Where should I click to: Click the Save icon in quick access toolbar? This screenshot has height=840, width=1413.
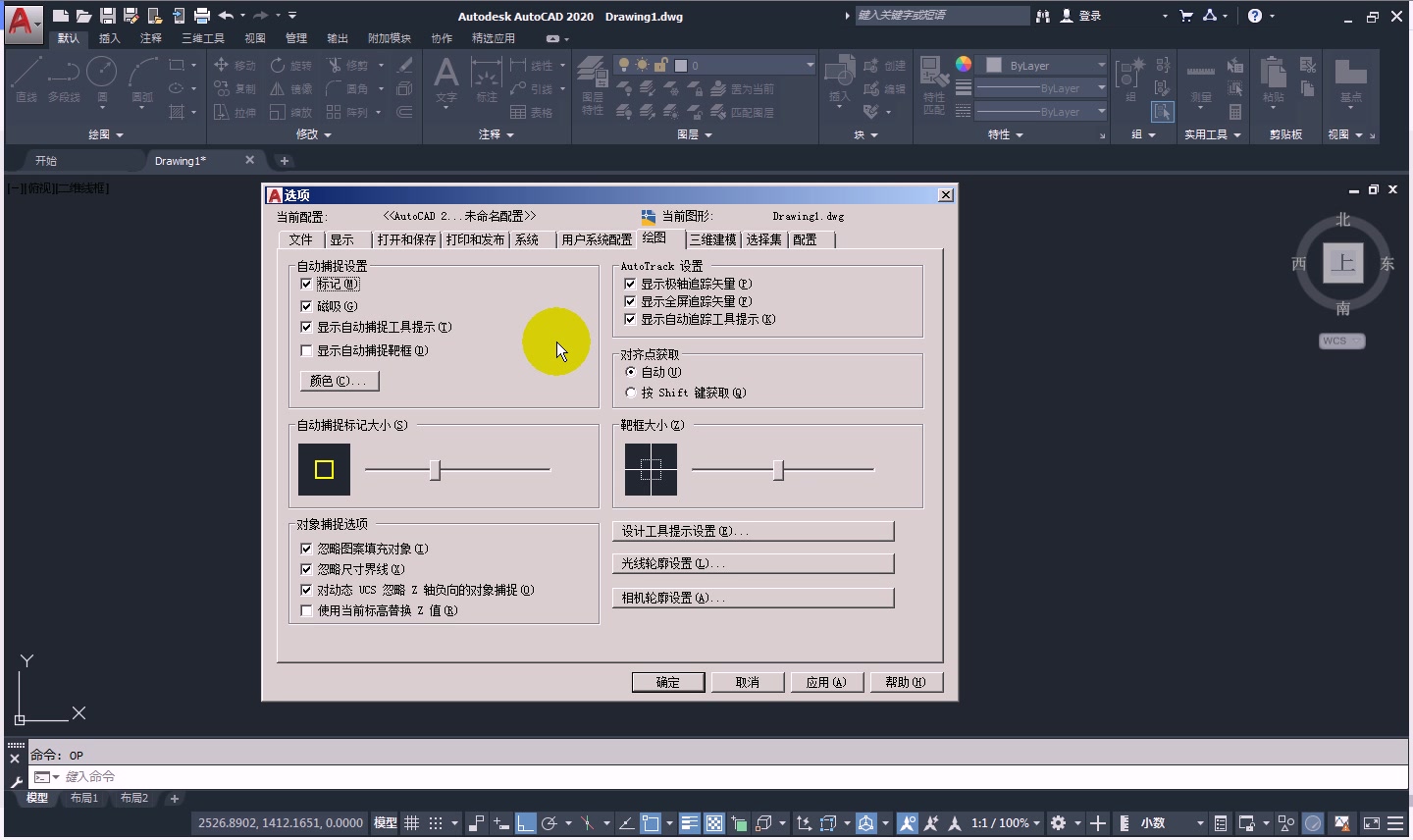click(x=108, y=16)
